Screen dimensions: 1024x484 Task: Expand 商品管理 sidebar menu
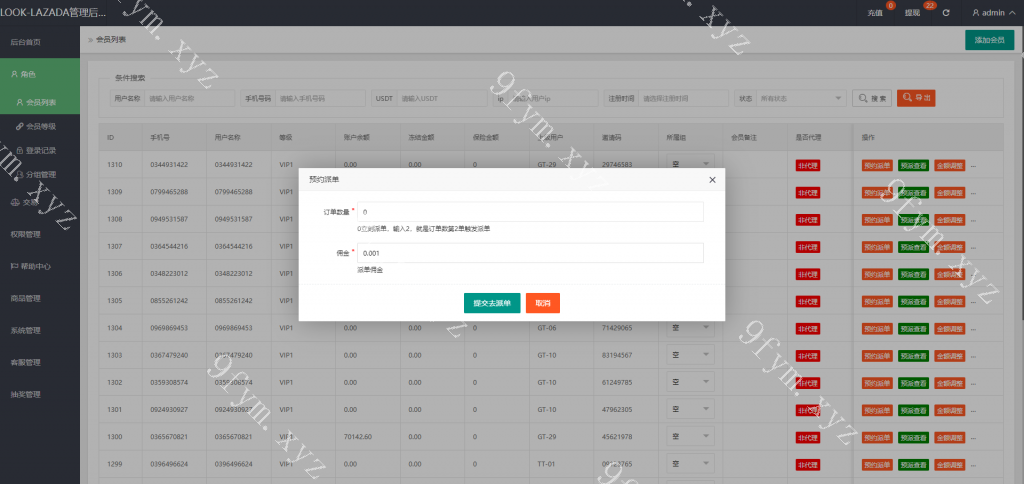click(x=40, y=298)
